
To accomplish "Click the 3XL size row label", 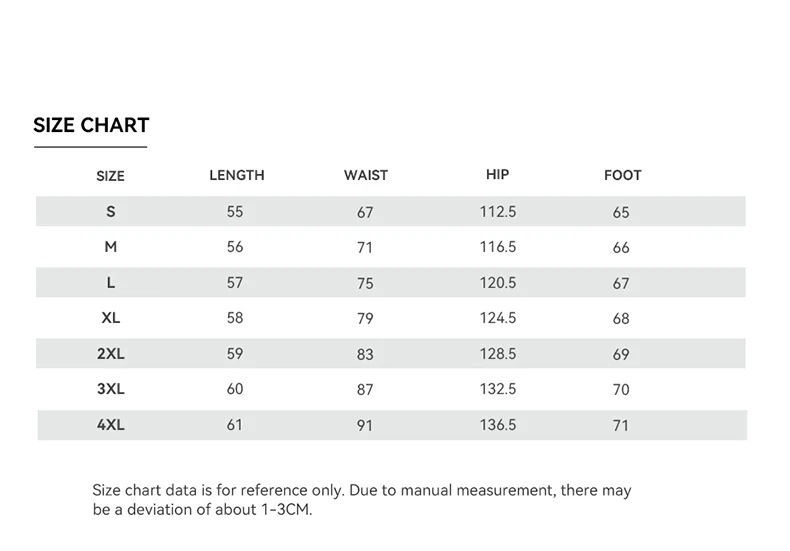I will [110, 389].
